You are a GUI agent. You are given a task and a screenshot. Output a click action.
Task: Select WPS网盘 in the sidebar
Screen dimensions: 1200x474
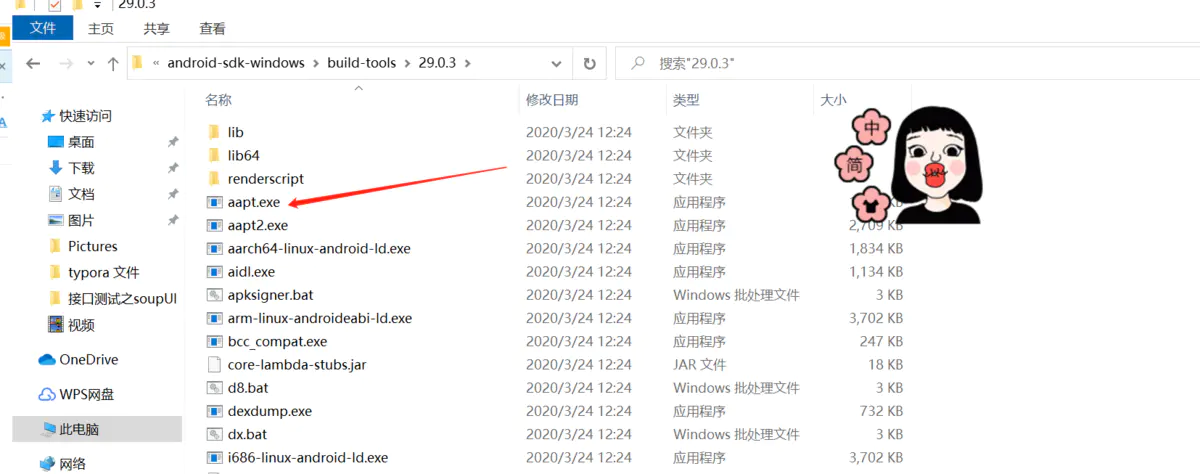click(x=87, y=394)
